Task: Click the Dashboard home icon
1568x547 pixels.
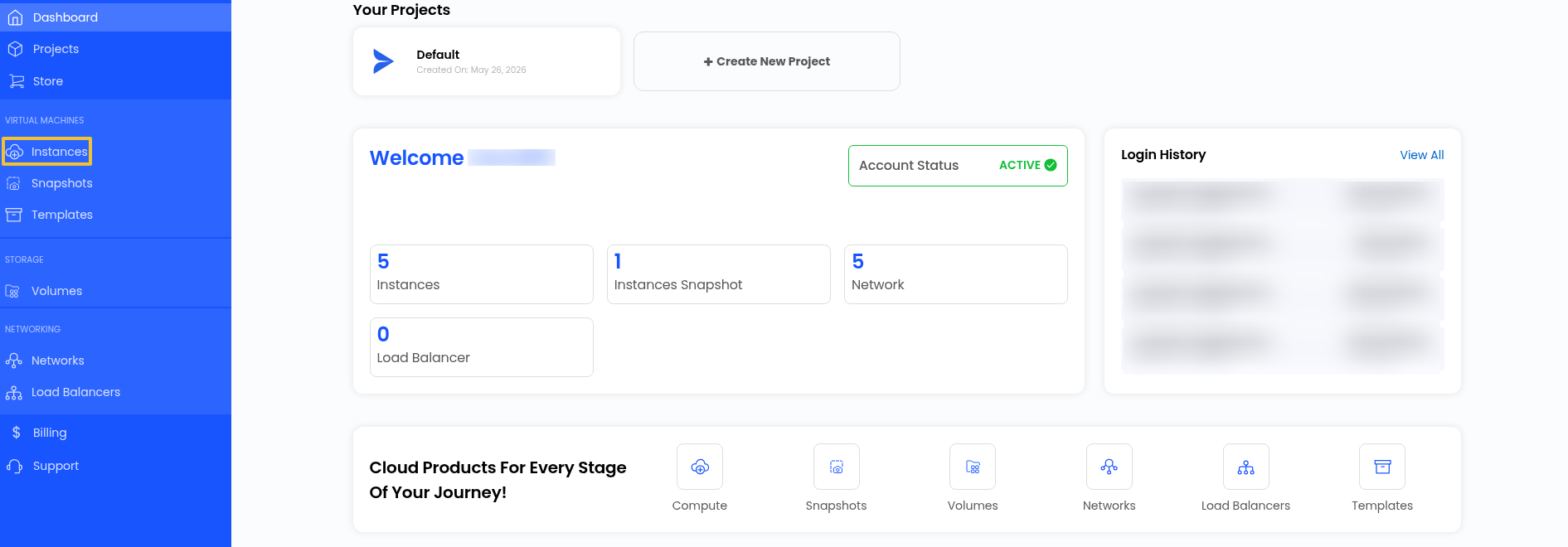Action: [15, 17]
